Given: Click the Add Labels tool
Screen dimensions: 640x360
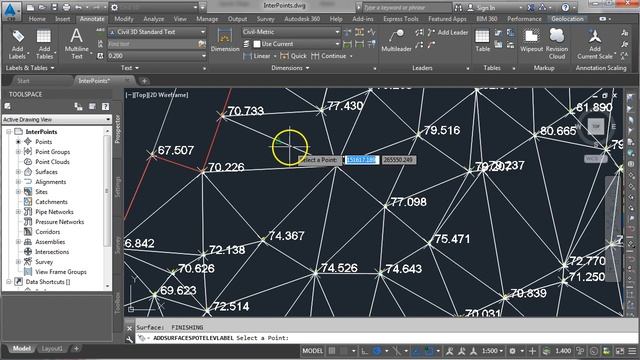Looking at the screenshot, I should pos(18,44).
